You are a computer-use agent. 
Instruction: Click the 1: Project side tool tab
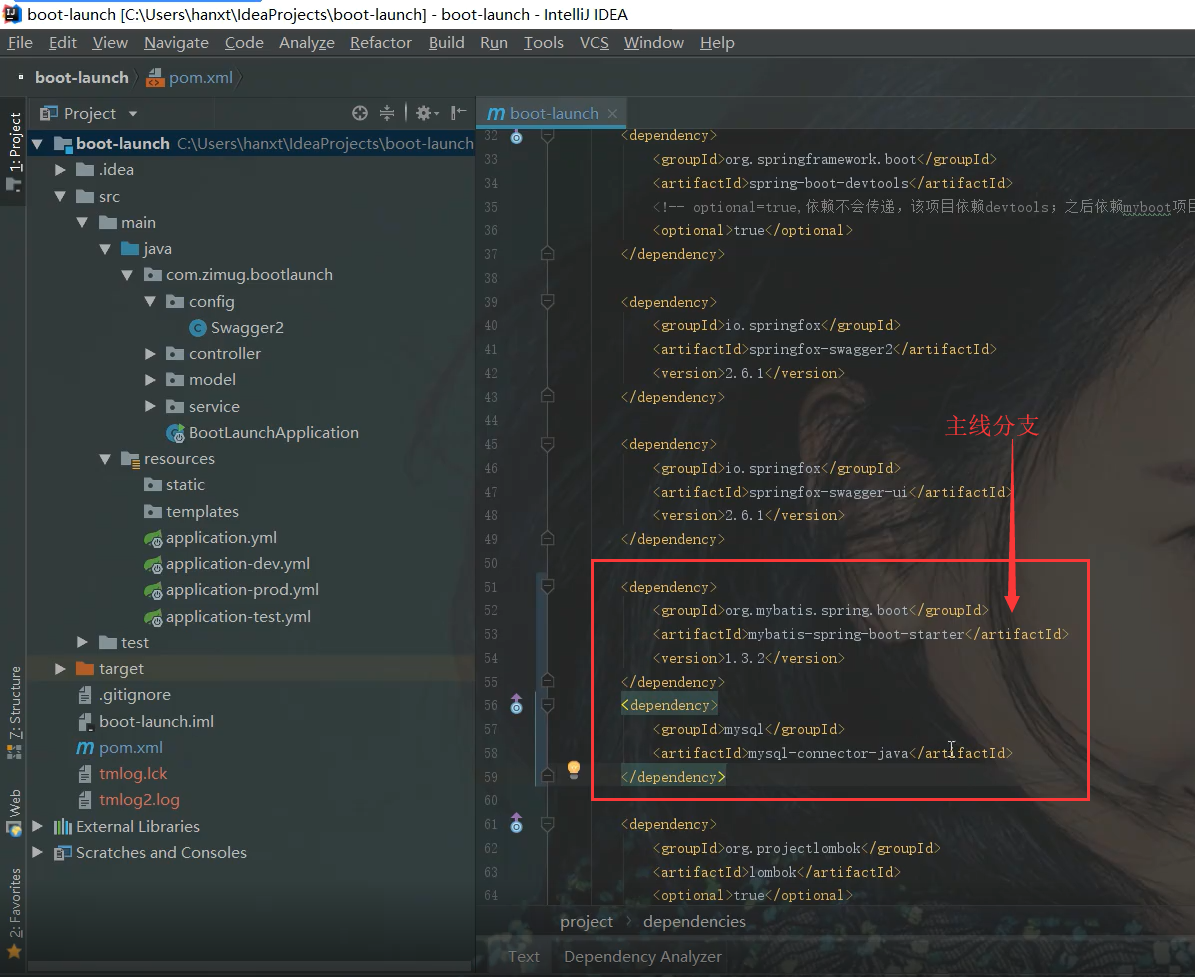14,150
